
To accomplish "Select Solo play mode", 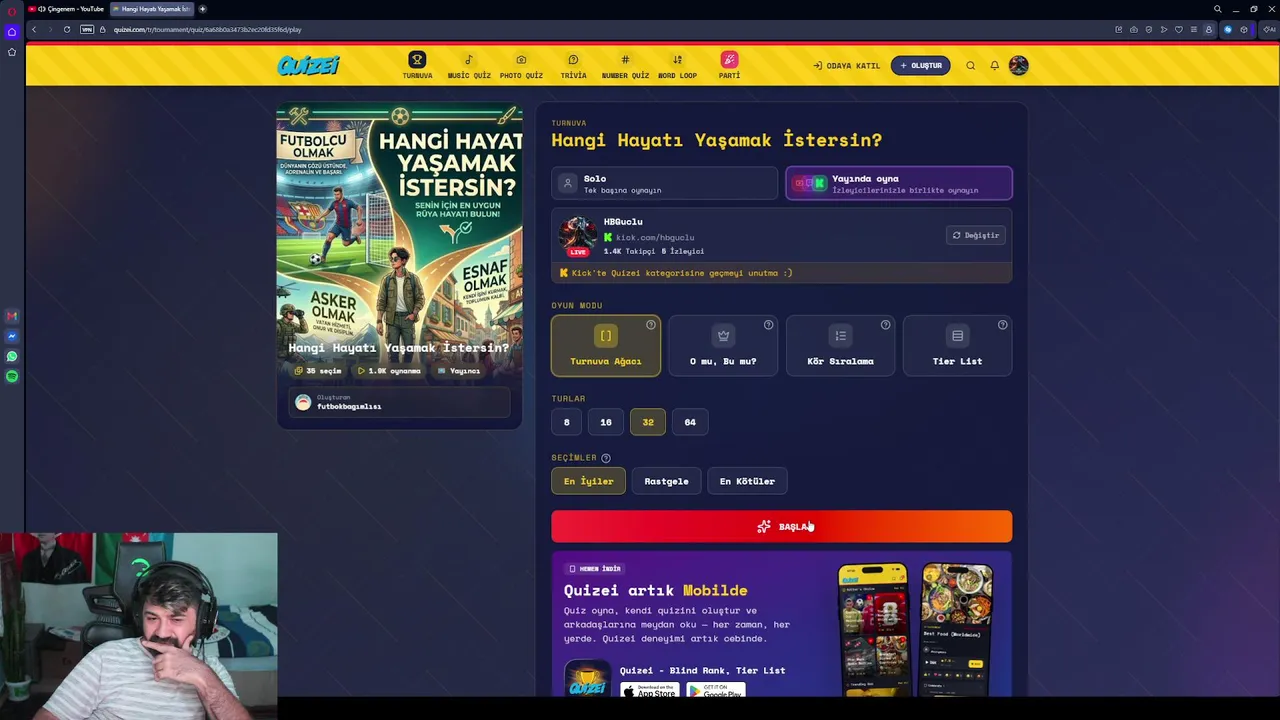I will 664,184.
